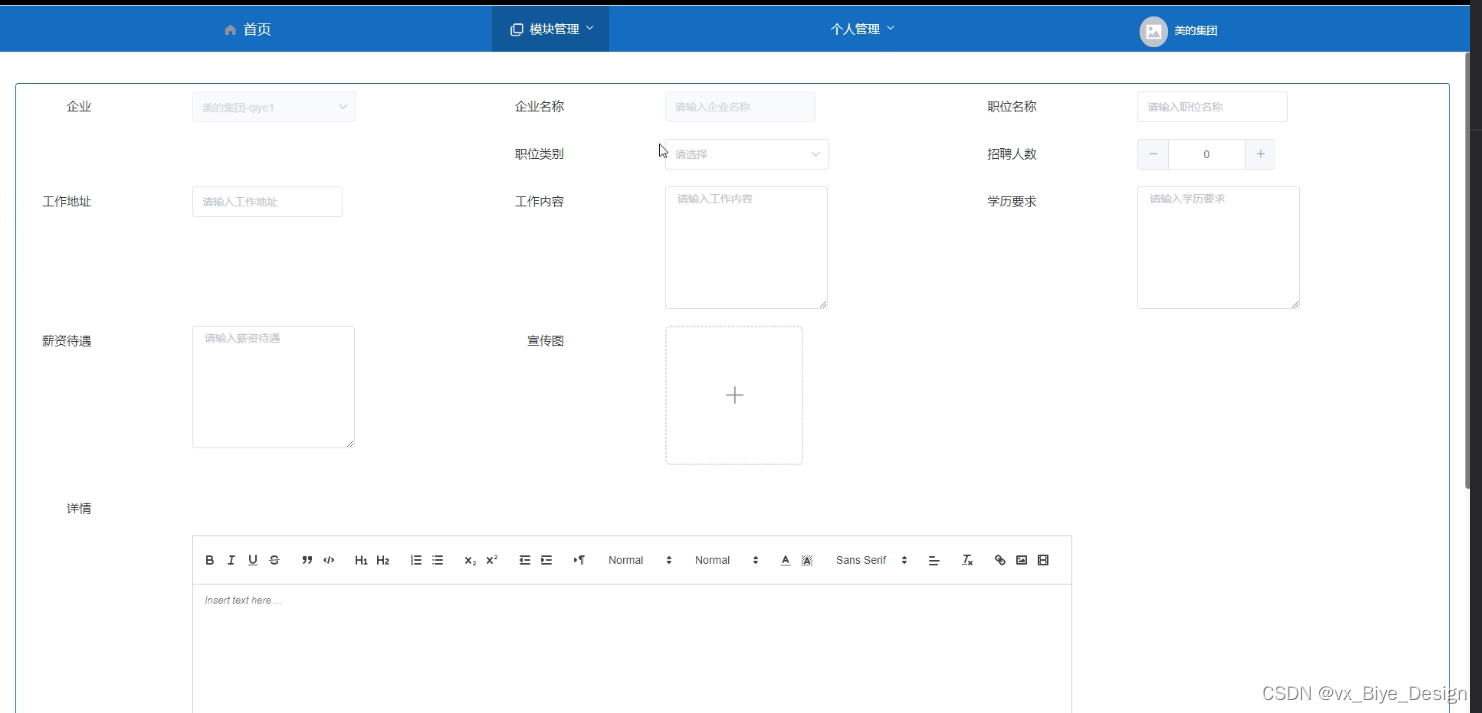1482x713 pixels.
Task: Expand the 模块管理 menu chevron
Action: [590, 28]
